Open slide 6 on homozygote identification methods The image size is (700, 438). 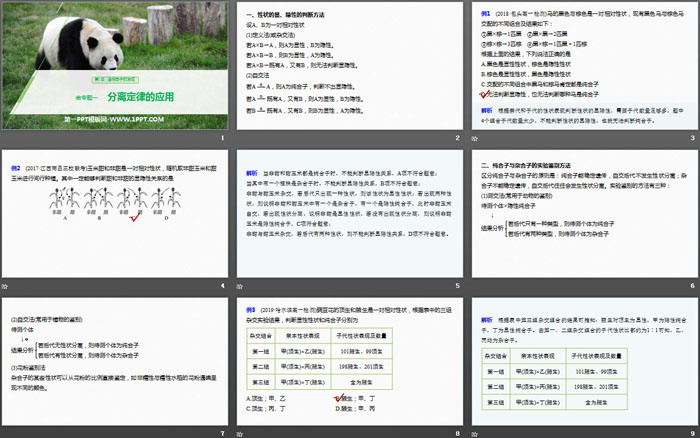[x=583, y=215]
